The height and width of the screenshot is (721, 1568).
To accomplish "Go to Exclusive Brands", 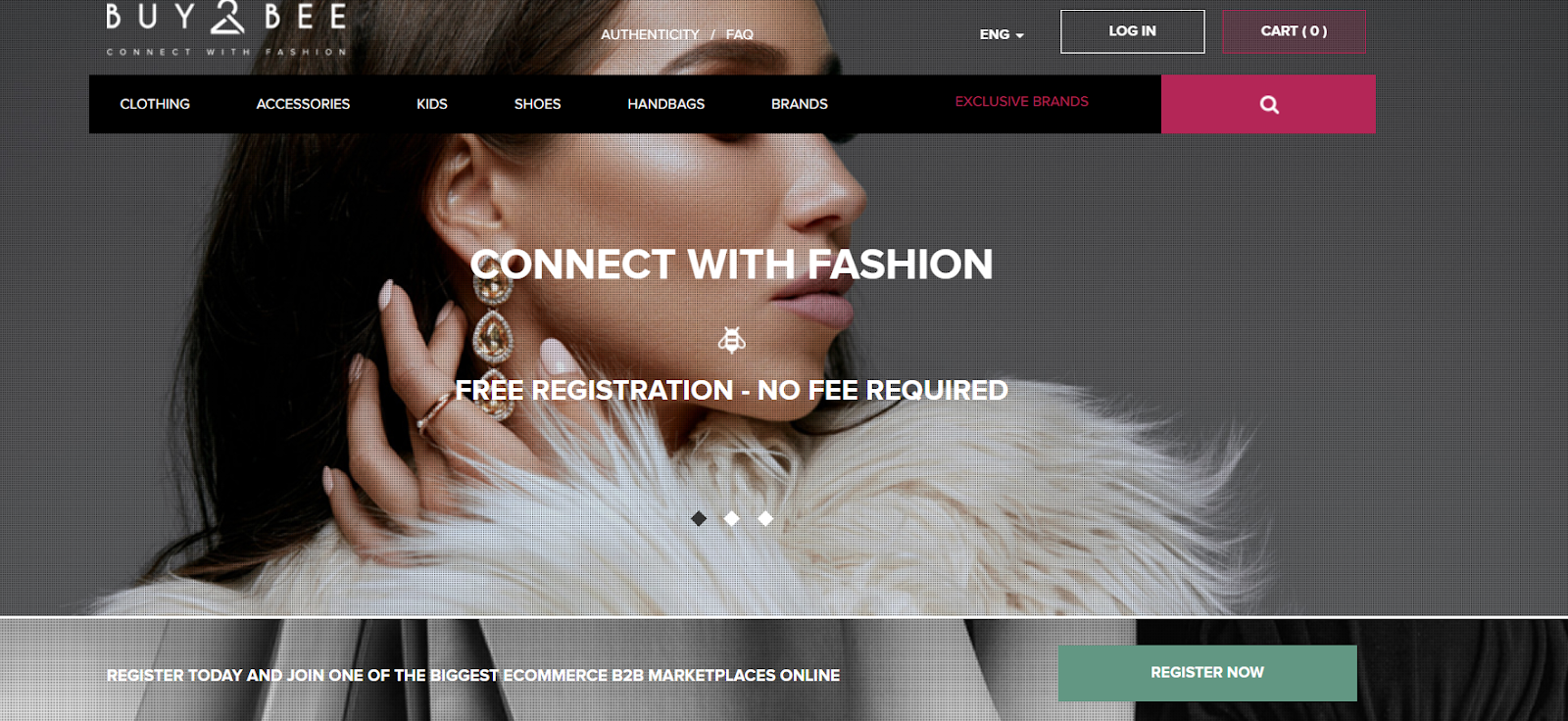I will (1021, 101).
